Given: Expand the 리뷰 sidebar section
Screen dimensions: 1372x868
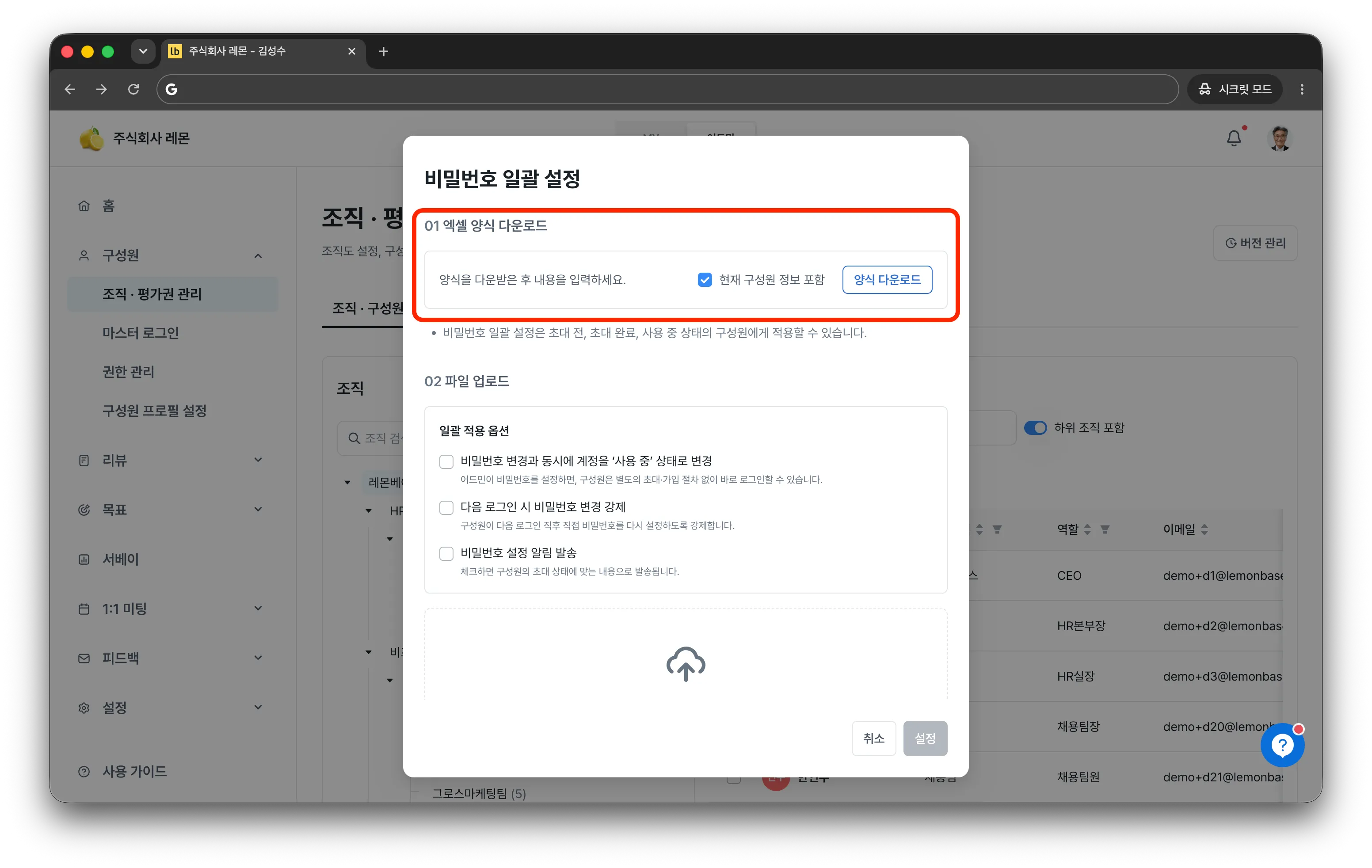Looking at the screenshot, I should tap(258, 460).
